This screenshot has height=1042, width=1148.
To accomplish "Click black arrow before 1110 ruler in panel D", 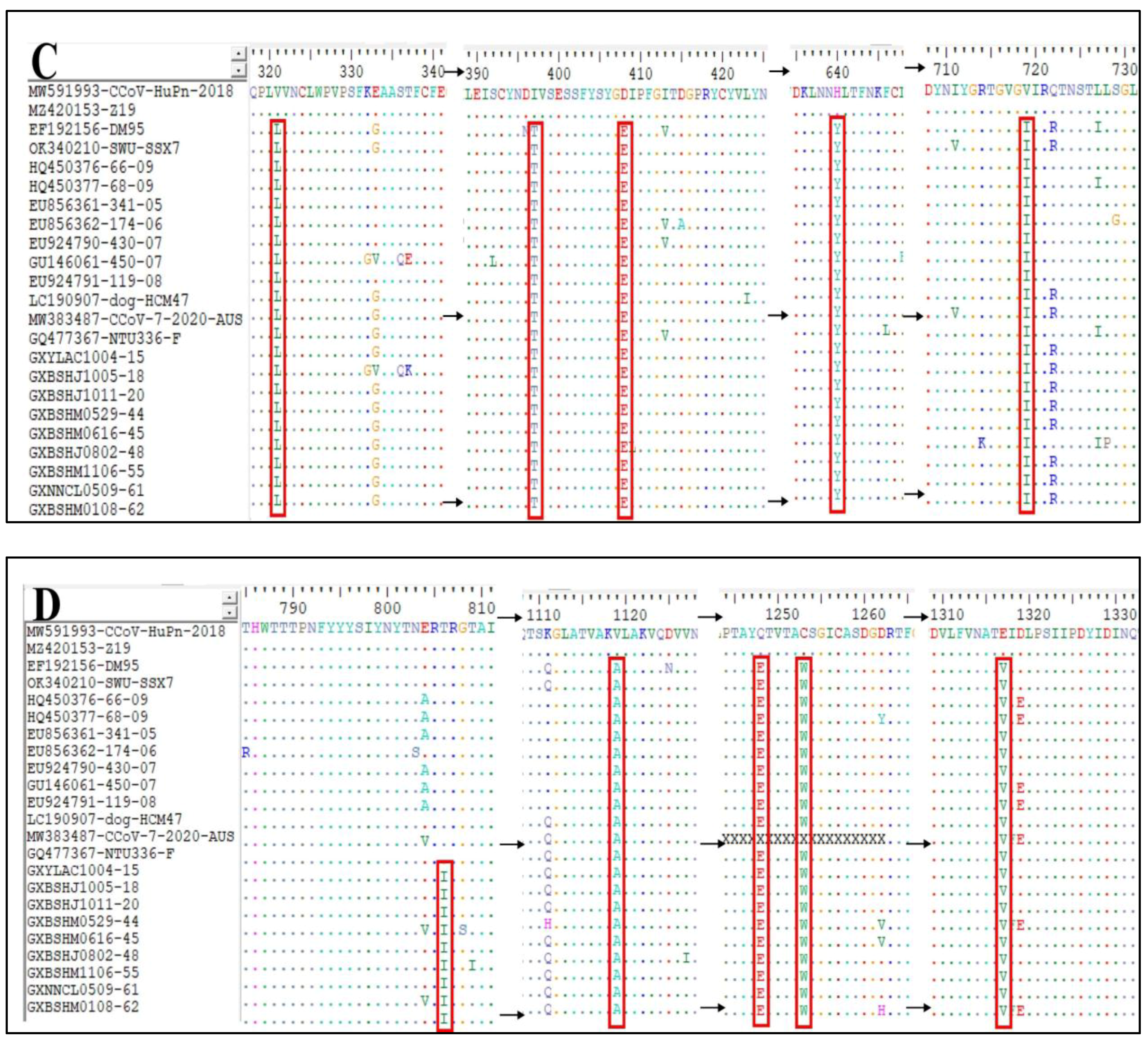I will click(x=510, y=617).
